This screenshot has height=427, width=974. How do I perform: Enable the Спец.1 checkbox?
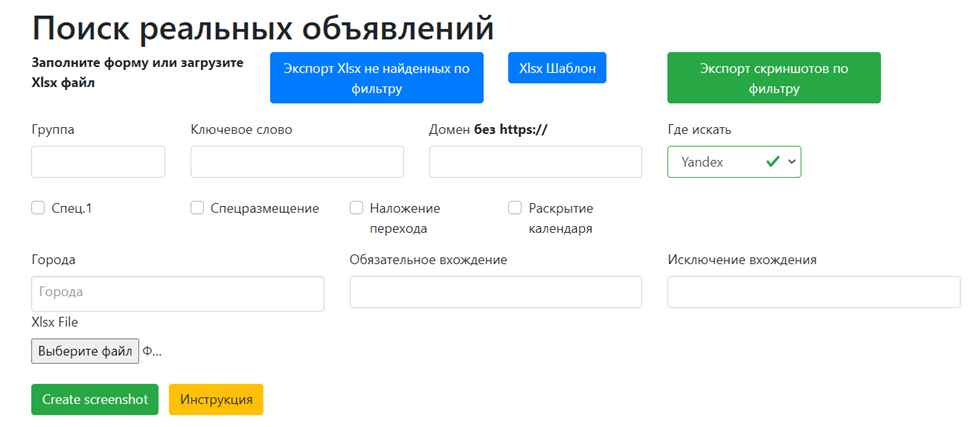[x=38, y=208]
